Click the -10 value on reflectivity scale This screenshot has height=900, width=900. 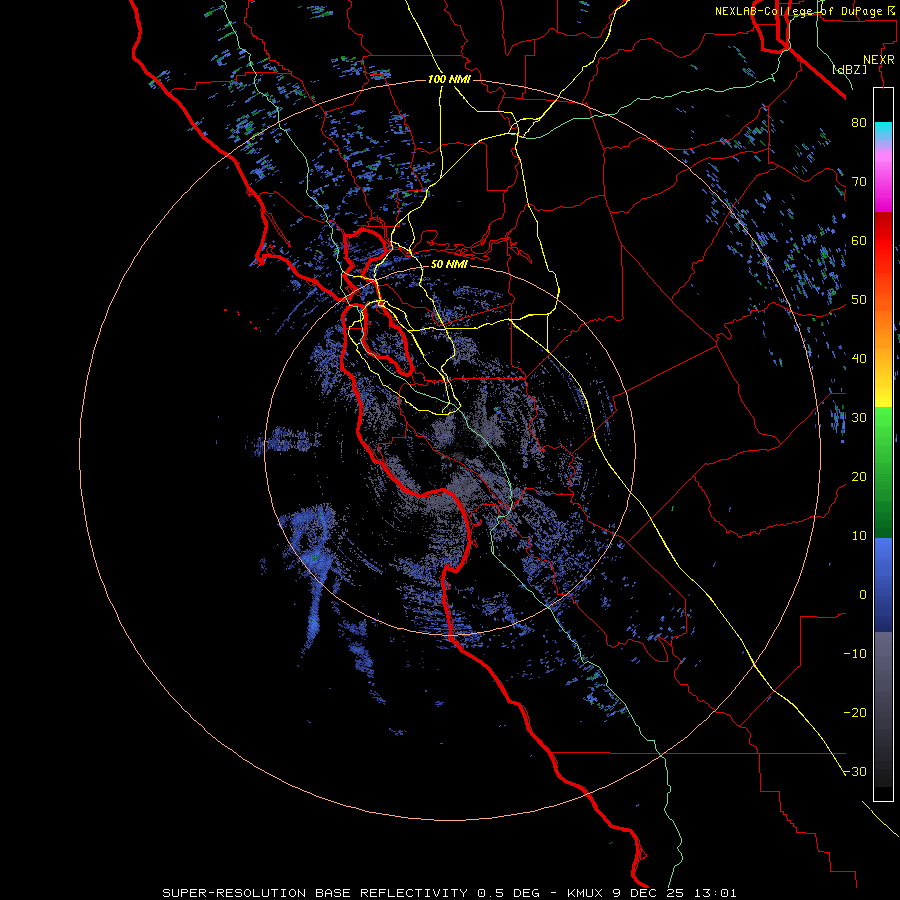(x=855, y=653)
